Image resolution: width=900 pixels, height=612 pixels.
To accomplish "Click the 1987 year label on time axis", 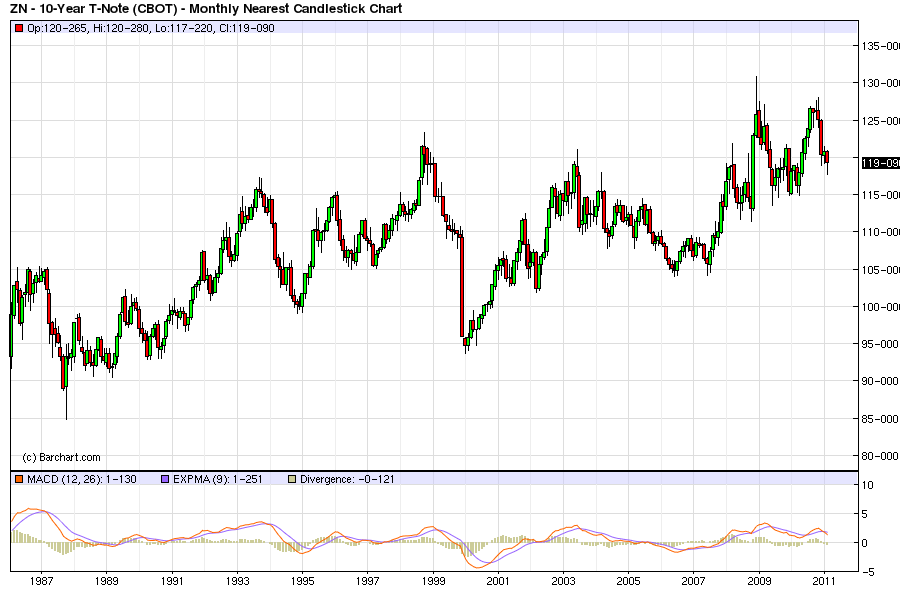I will point(41,581).
